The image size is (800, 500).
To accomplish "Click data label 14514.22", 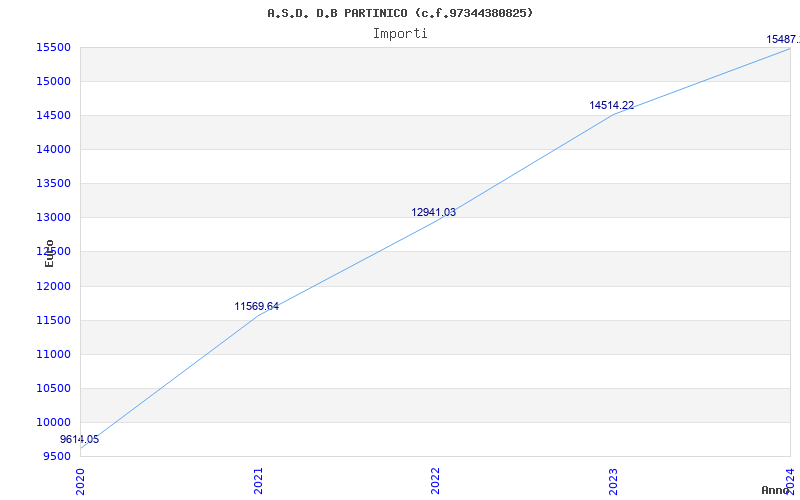I will pyautogui.click(x=612, y=106).
